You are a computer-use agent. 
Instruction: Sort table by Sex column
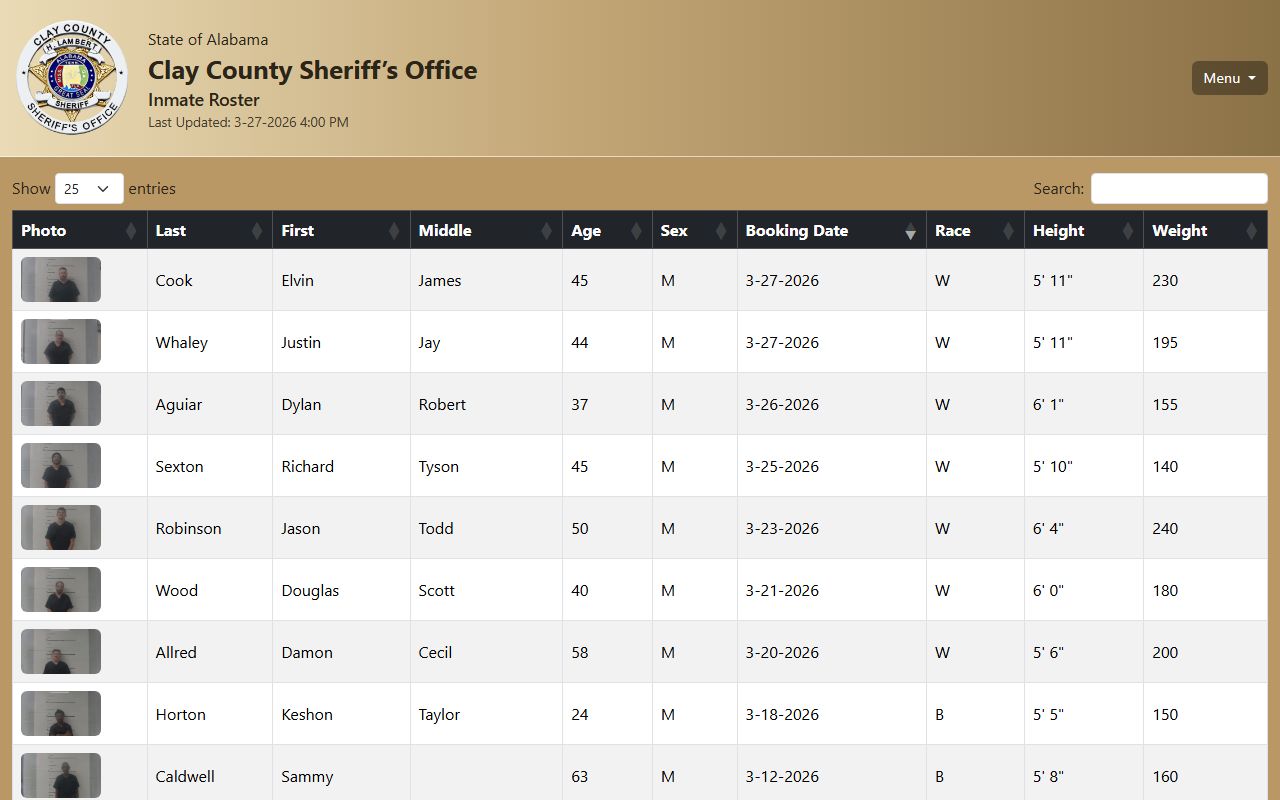(x=694, y=230)
